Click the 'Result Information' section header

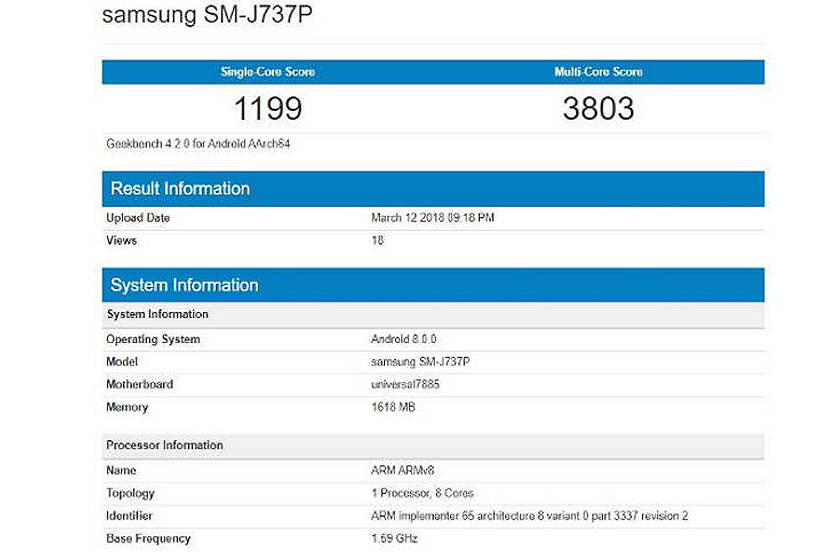[433, 189]
